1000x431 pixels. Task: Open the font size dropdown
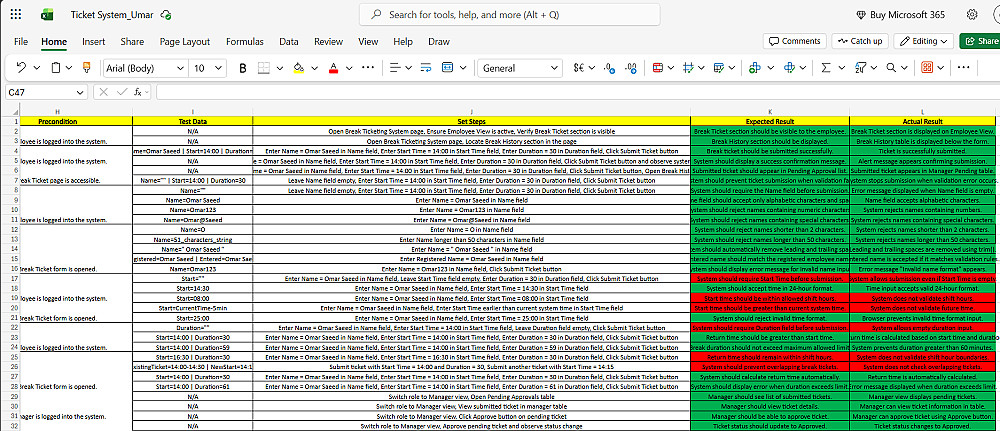coord(219,68)
